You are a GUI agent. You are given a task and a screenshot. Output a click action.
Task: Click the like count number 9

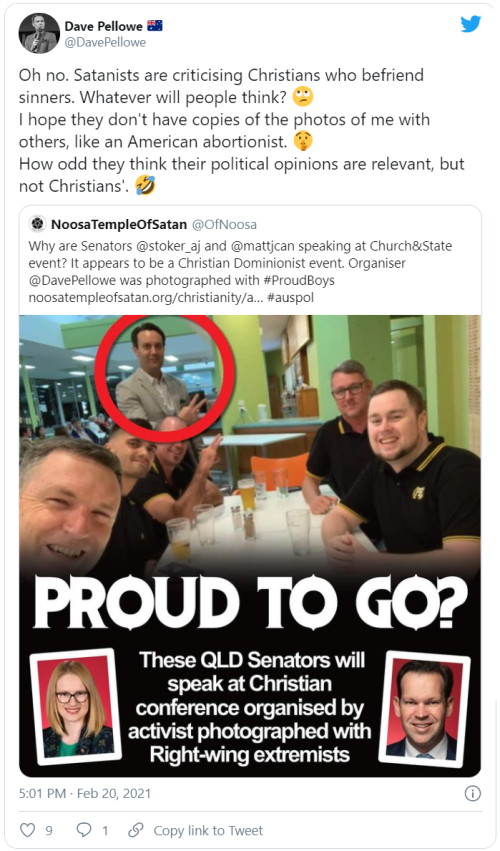[49, 830]
